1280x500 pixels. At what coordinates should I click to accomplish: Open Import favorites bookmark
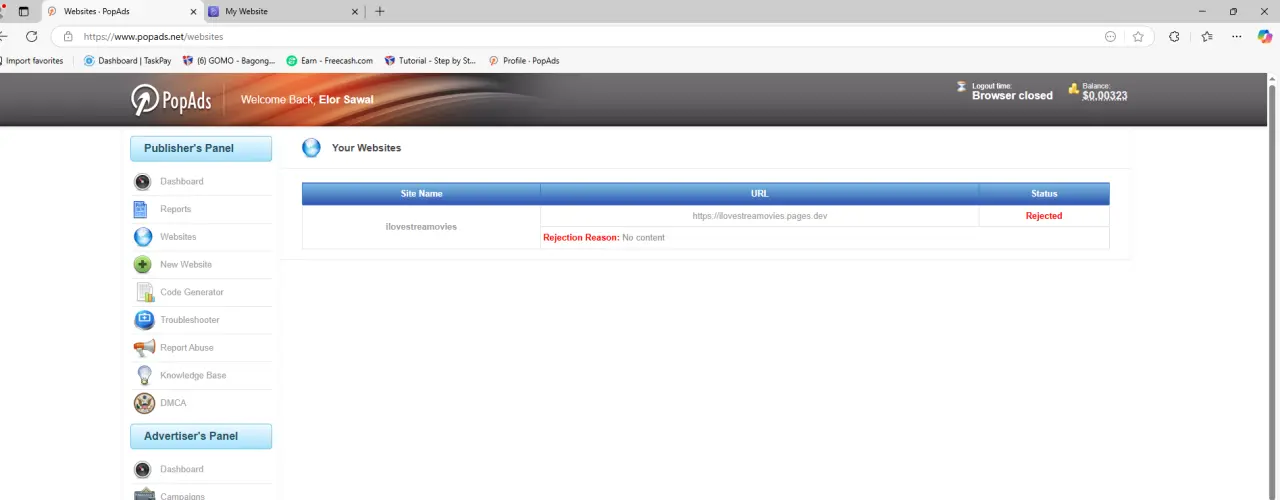click(x=32, y=61)
